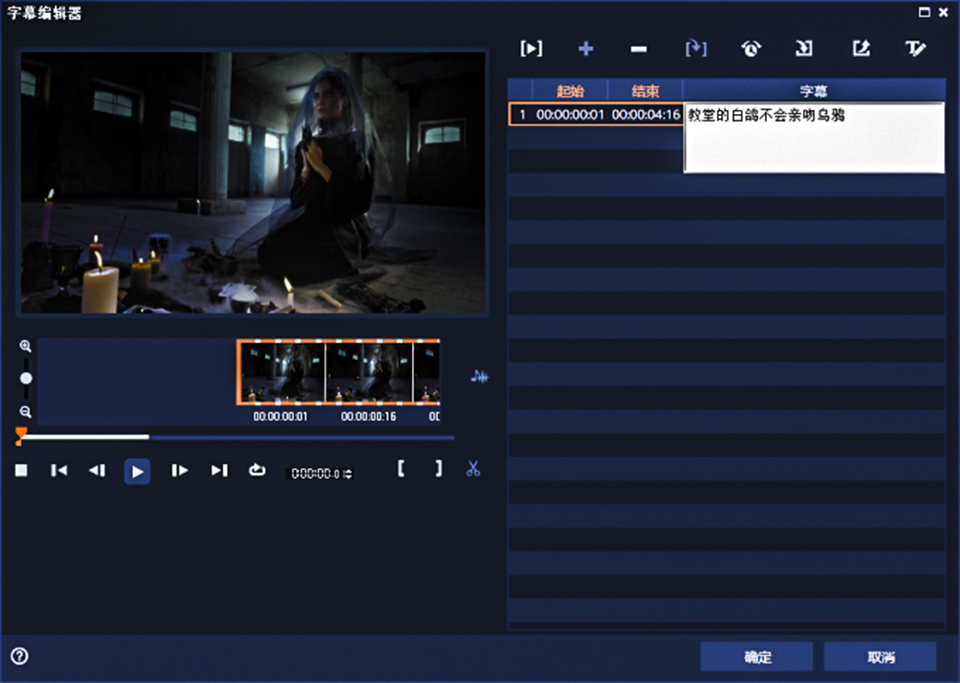Set mark-out with right bracket icon
This screenshot has height=683, width=960.
click(x=438, y=469)
